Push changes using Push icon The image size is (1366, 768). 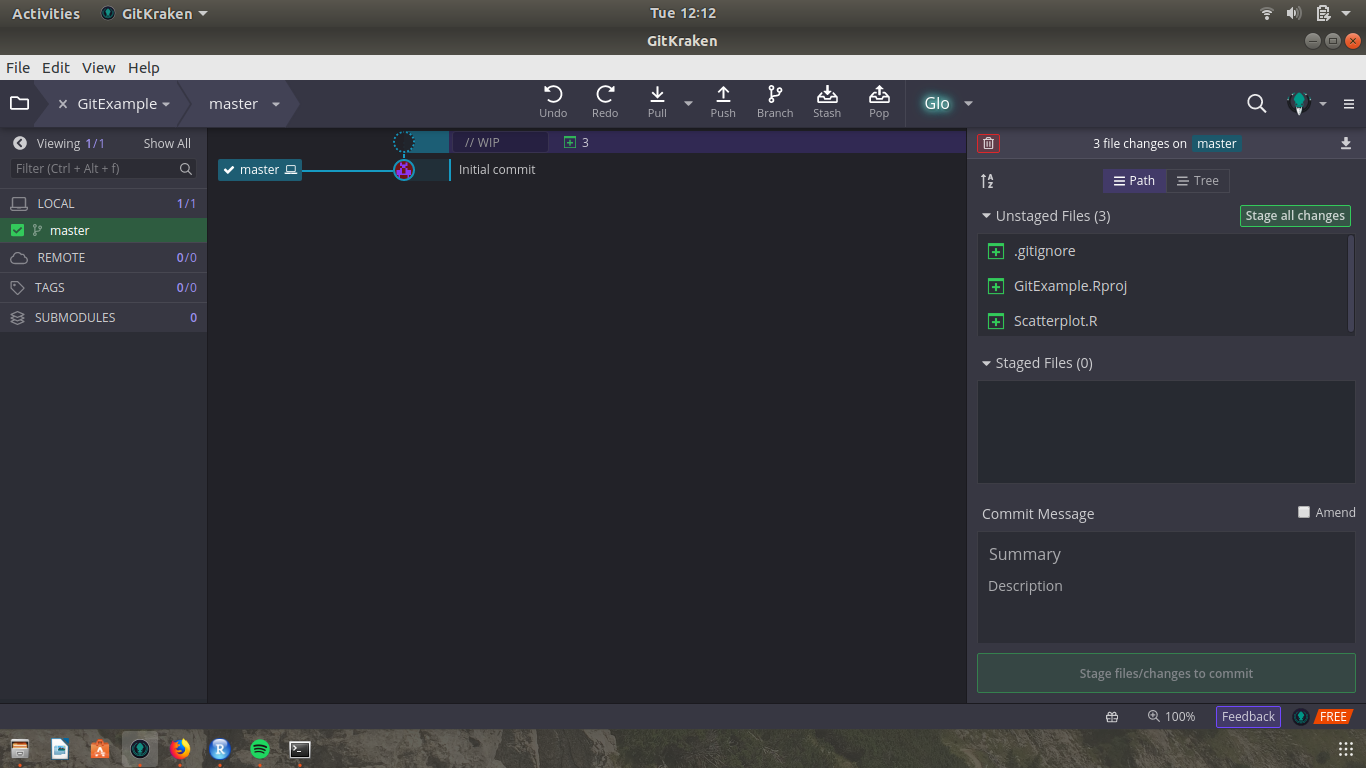click(x=723, y=95)
